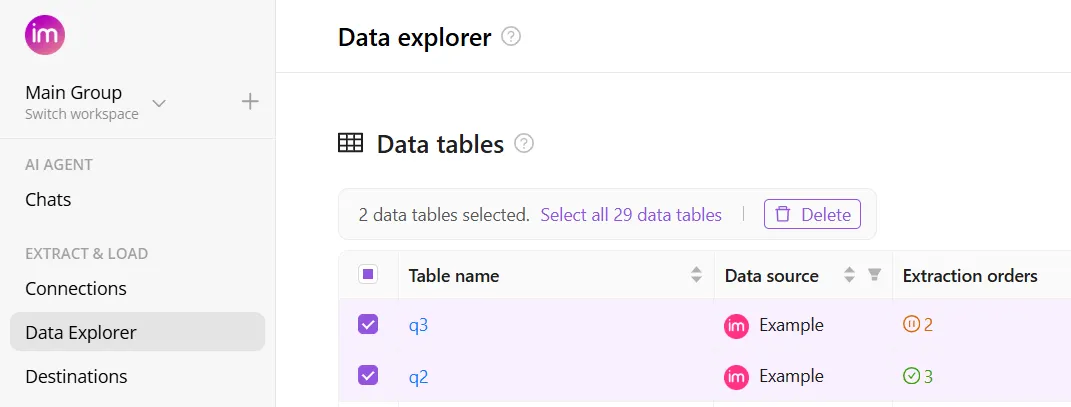Click the Data source filter icon
The width and height of the screenshot is (1071, 407).
874,275
